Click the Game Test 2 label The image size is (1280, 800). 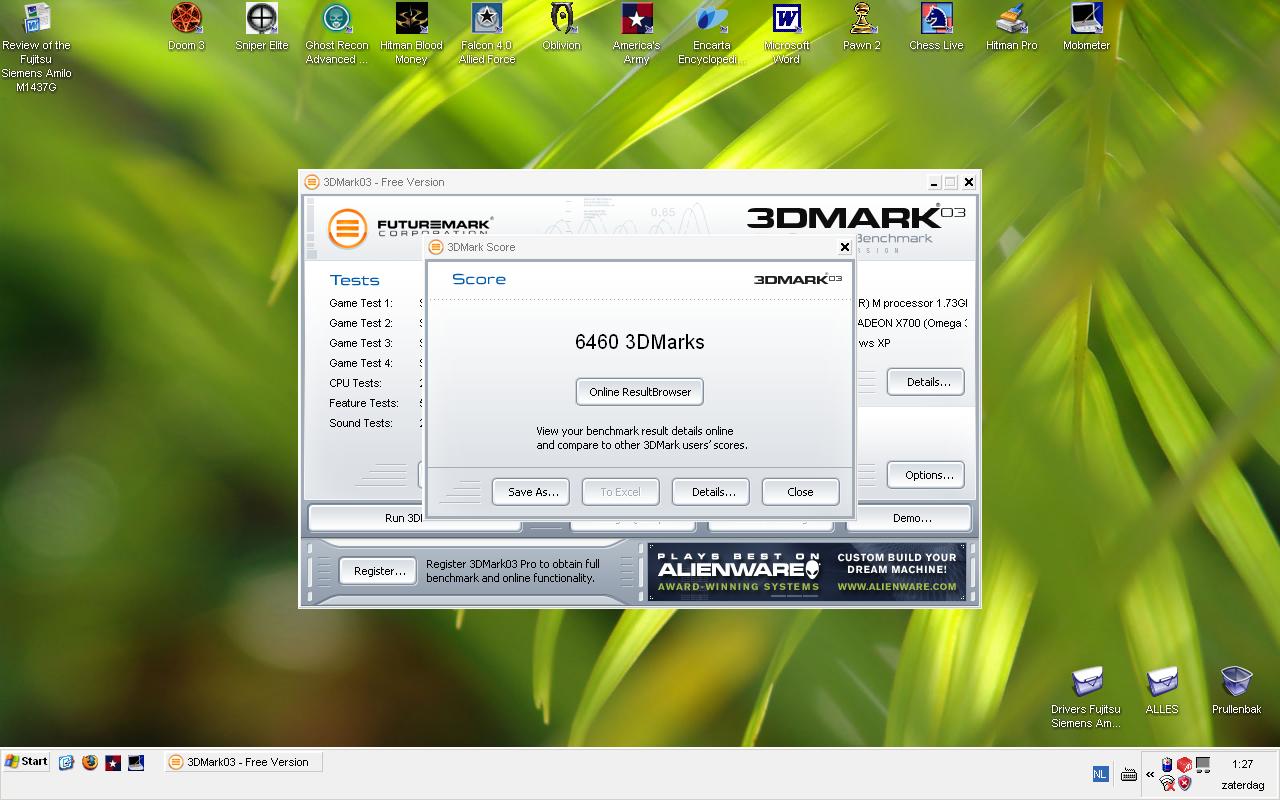pyautogui.click(x=361, y=323)
